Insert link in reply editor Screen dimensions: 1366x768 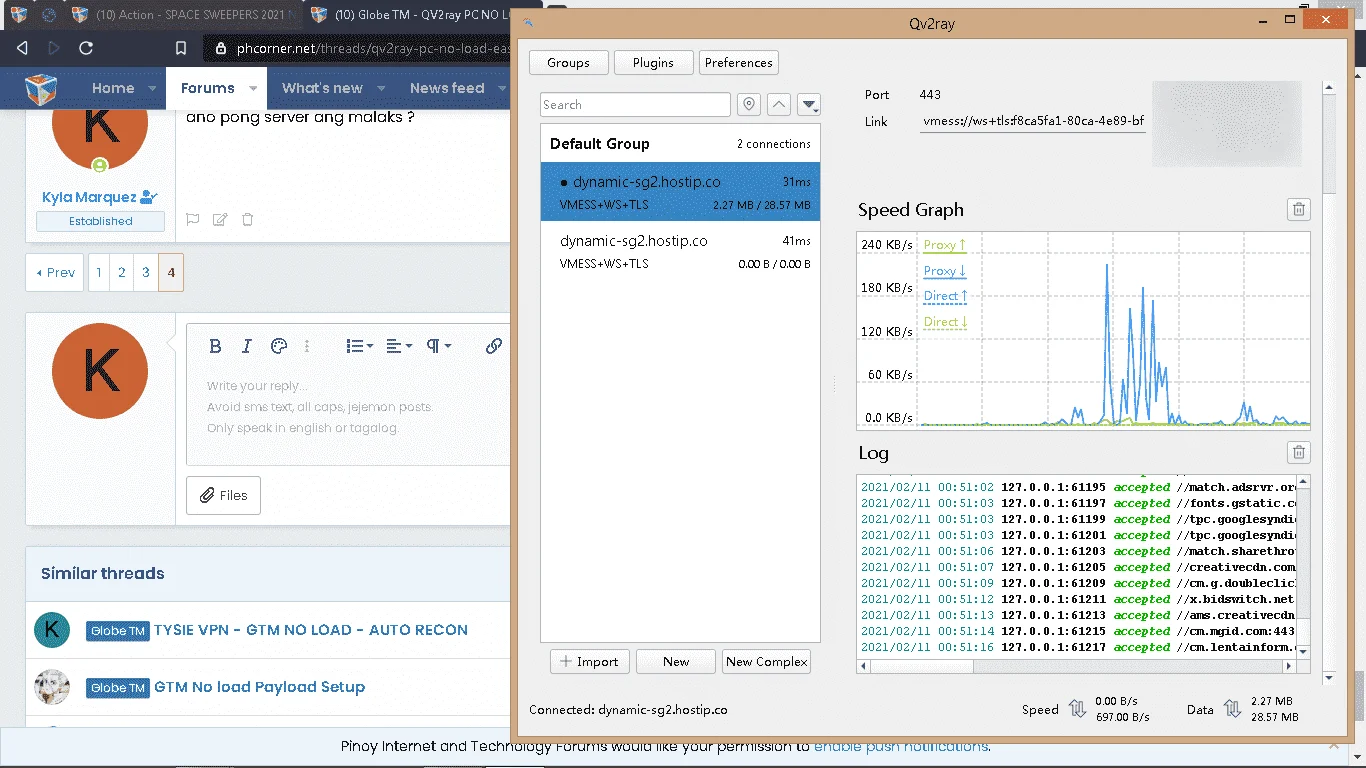(x=493, y=346)
